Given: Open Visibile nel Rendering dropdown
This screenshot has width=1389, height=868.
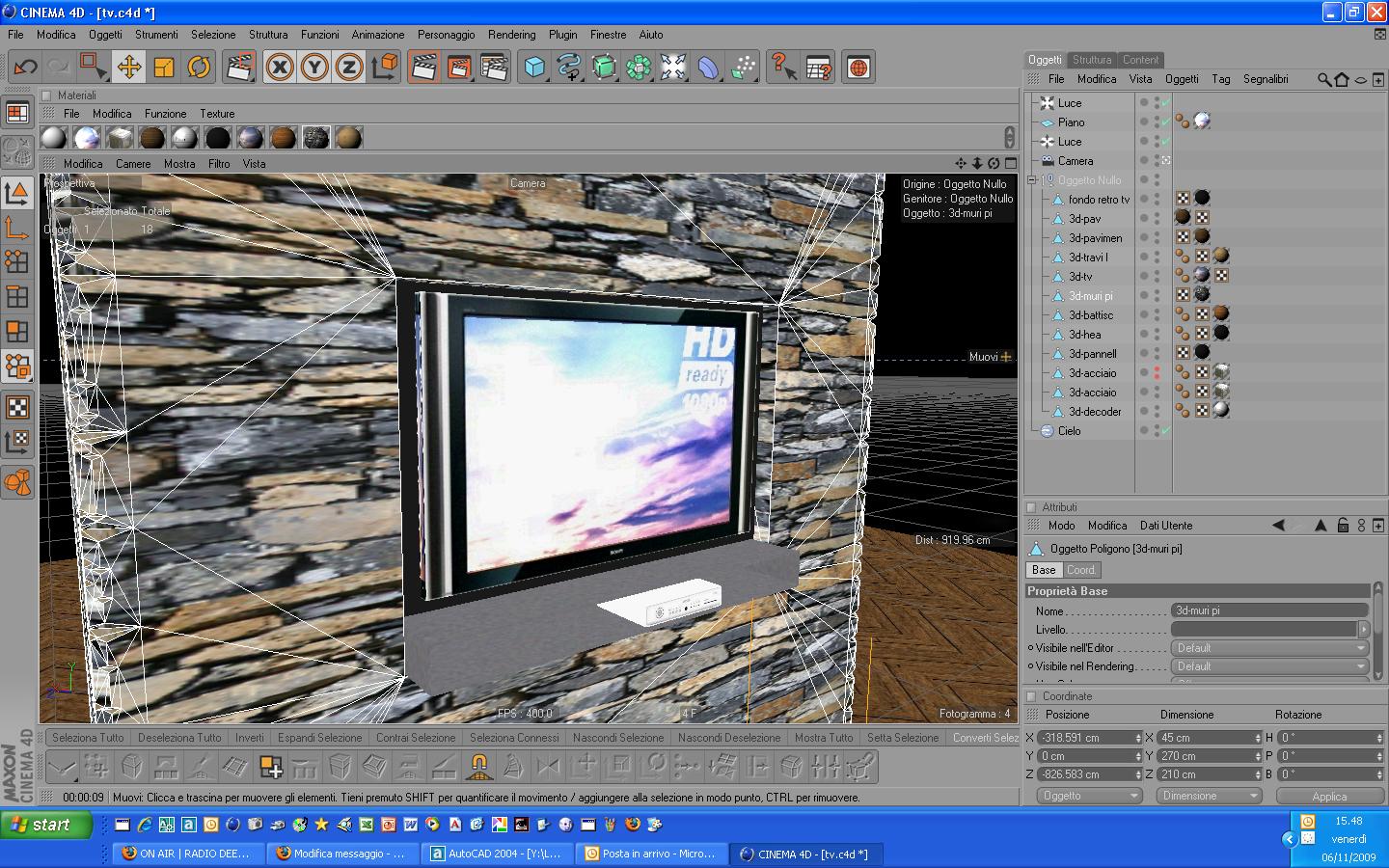Looking at the screenshot, I should [1269, 666].
